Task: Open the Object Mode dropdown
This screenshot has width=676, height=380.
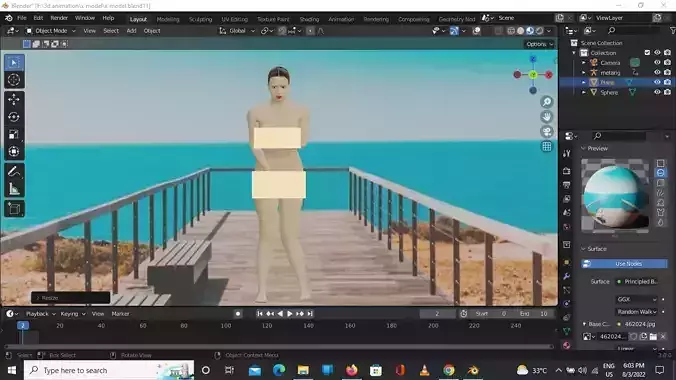Action: (x=51, y=31)
